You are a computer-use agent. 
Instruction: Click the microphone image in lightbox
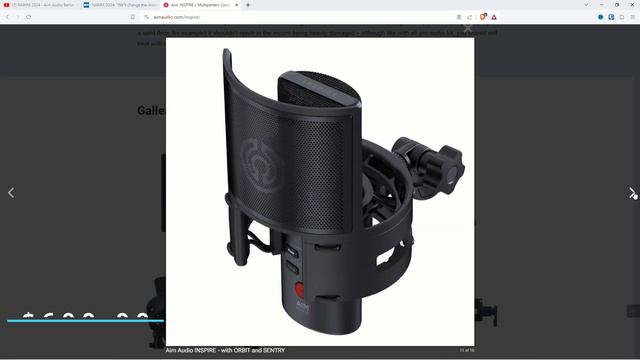(320, 192)
